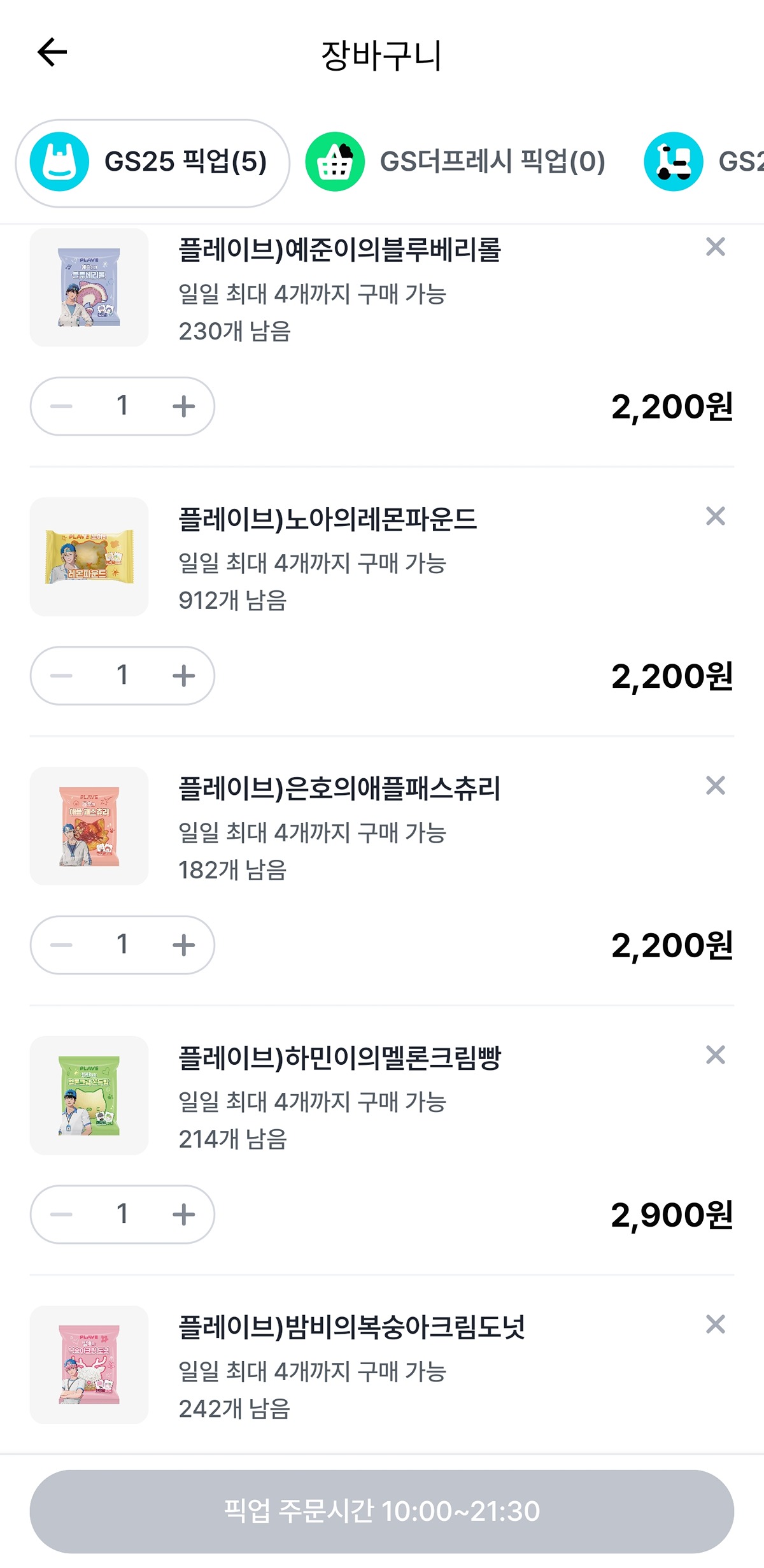The height and width of the screenshot is (1568, 764).
Task: Open the 플레이브)은호의애플패스츄리 product name link
Action: pyautogui.click(x=339, y=788)
